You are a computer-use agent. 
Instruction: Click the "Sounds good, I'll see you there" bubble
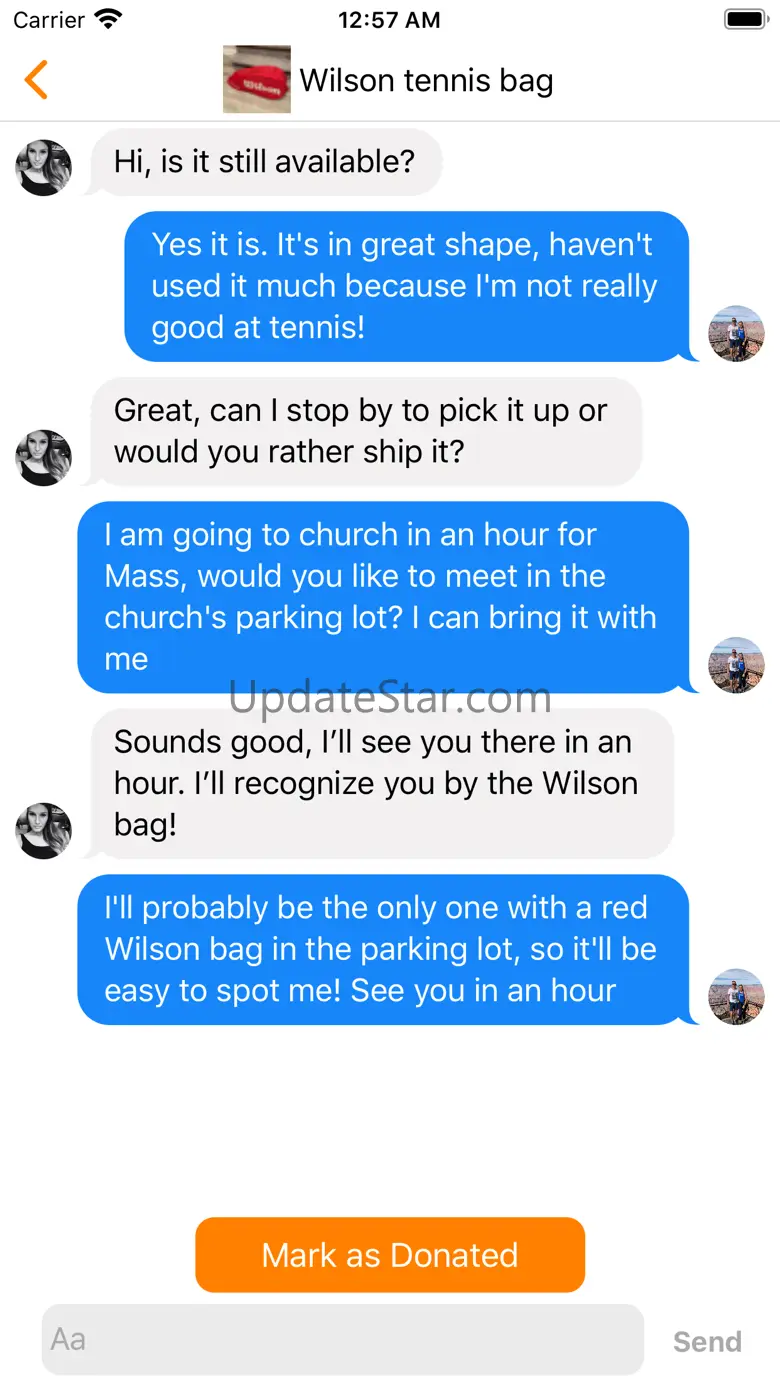(x=381, y=783)
